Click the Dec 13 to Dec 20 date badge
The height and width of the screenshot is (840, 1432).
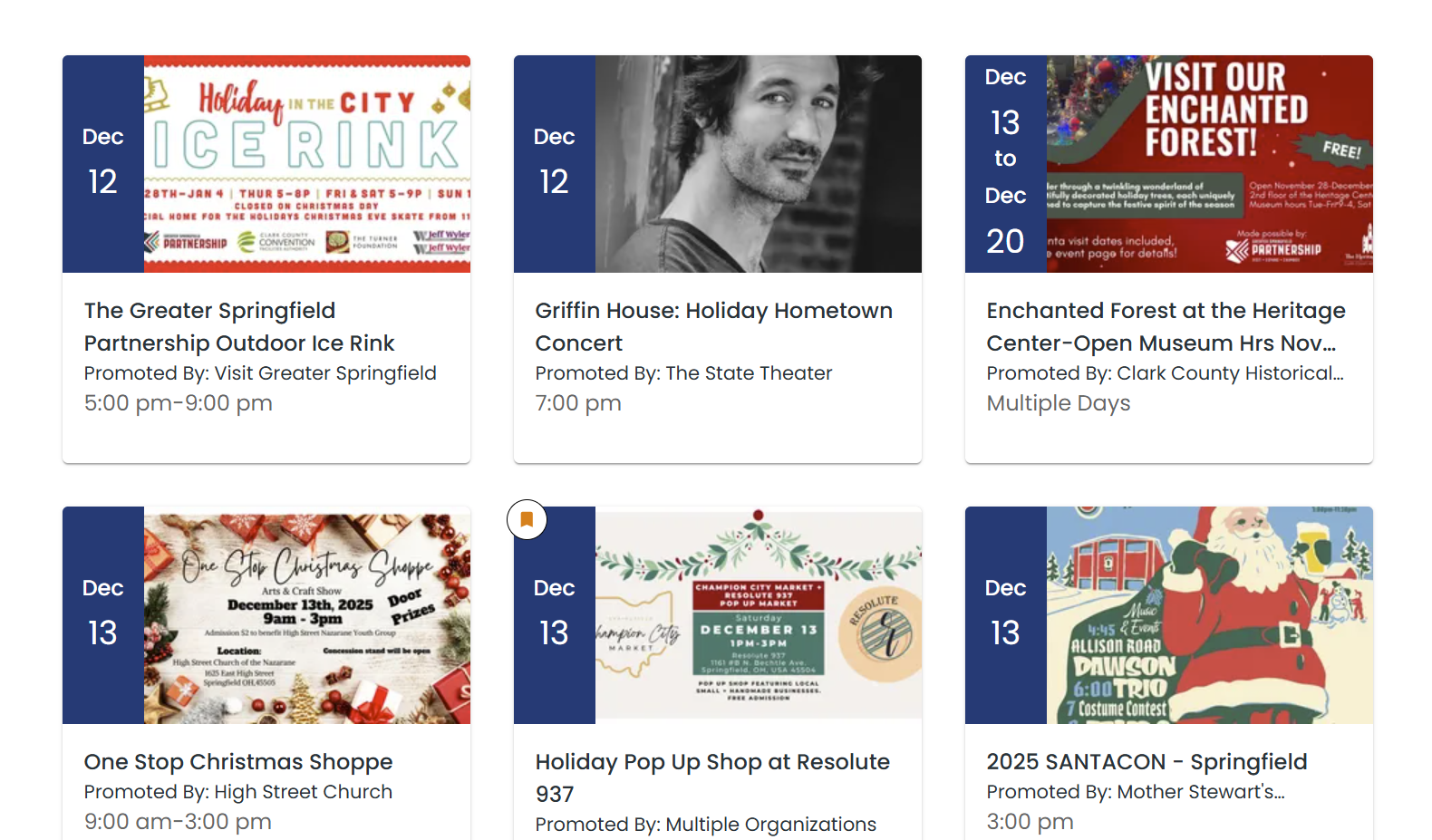pos(1005,164)
